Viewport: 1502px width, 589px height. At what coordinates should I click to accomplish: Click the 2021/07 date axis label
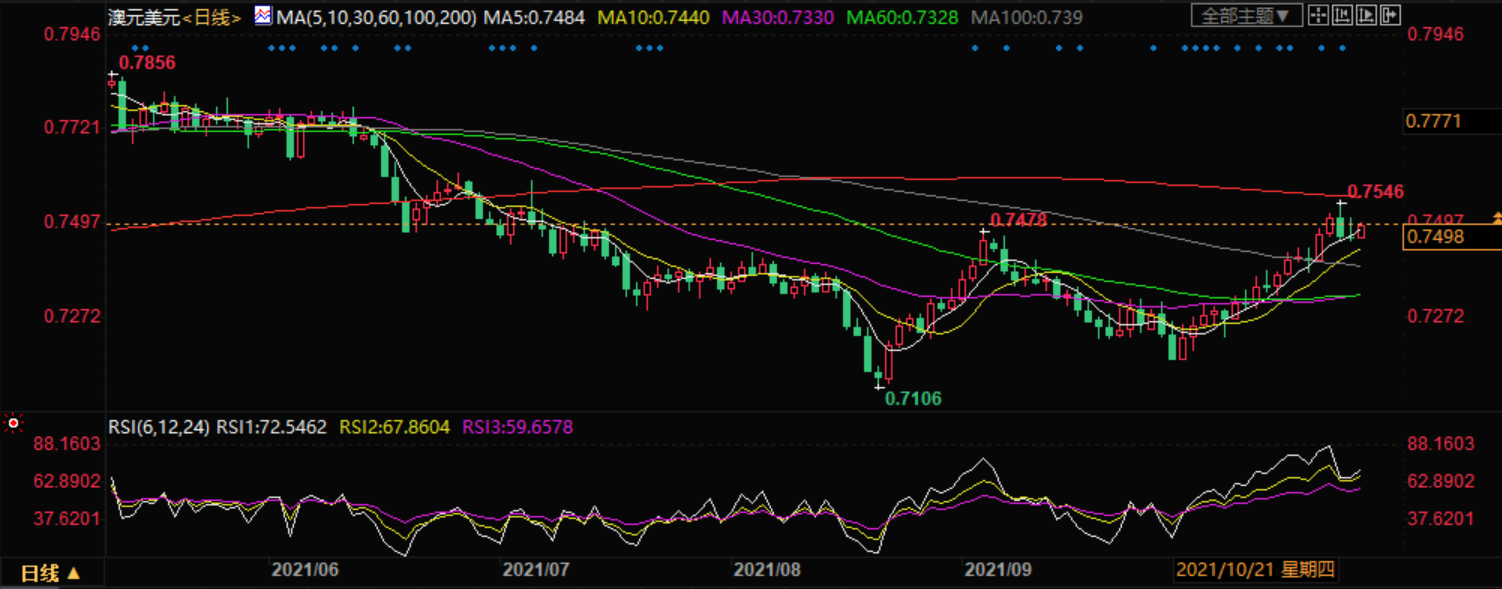[536, 570]
